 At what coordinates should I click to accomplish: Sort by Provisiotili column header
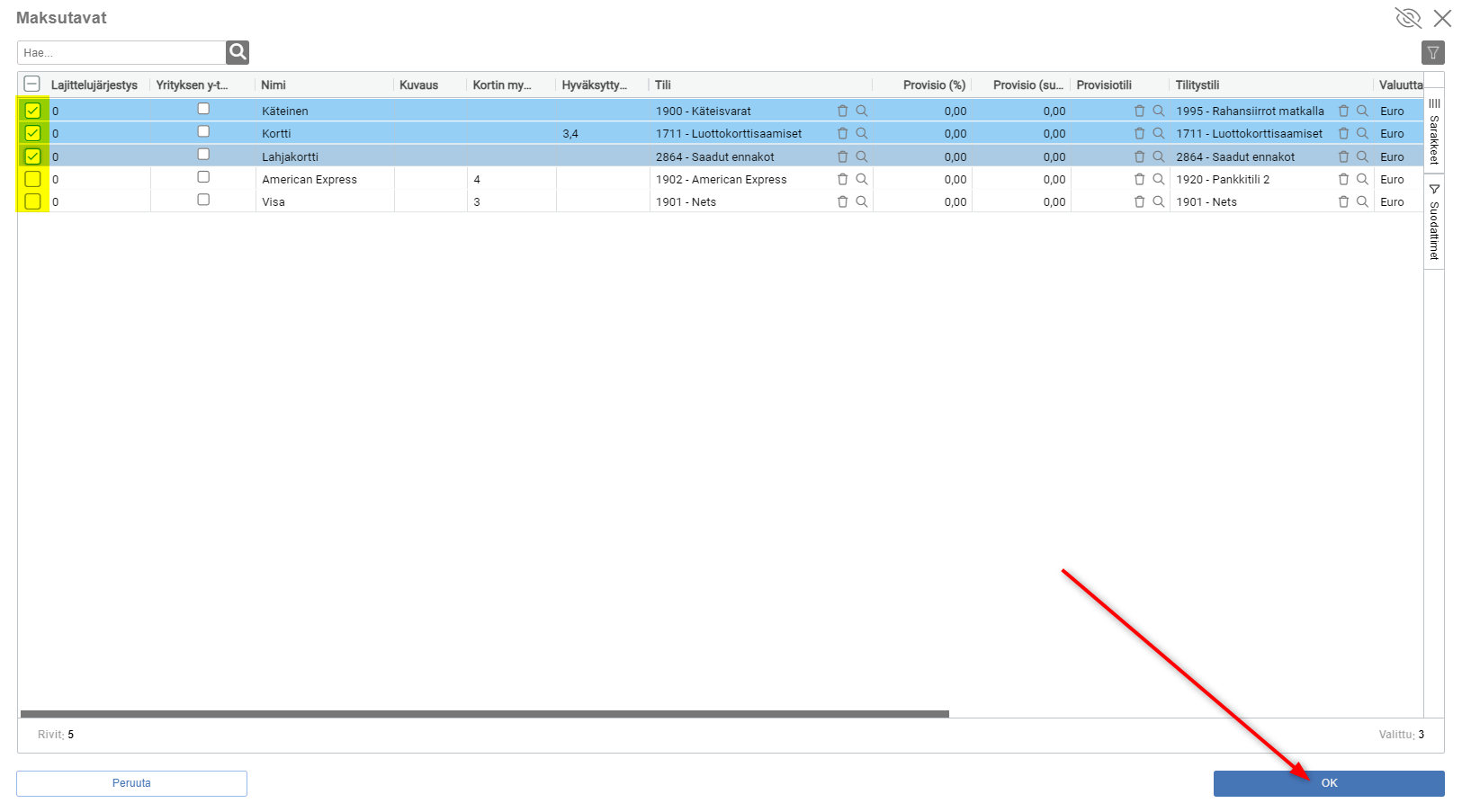[1104, 85]
